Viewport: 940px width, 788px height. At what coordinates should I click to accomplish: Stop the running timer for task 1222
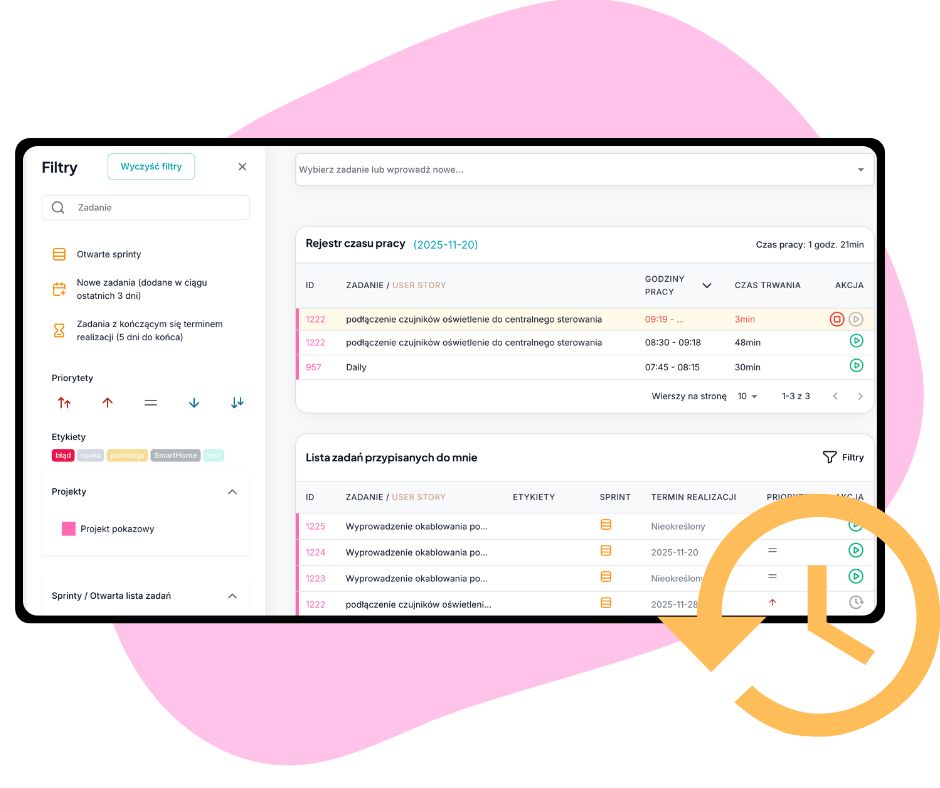[x=837, y=319]
